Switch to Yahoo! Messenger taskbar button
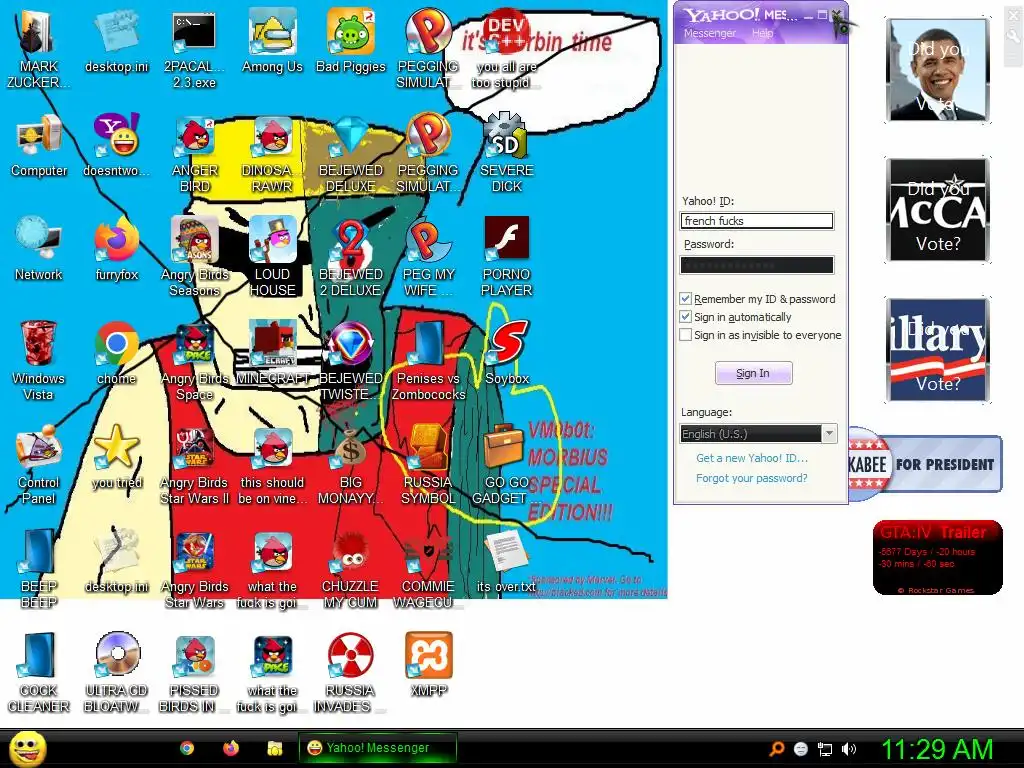1024x768 pixels. pos(377,748)
